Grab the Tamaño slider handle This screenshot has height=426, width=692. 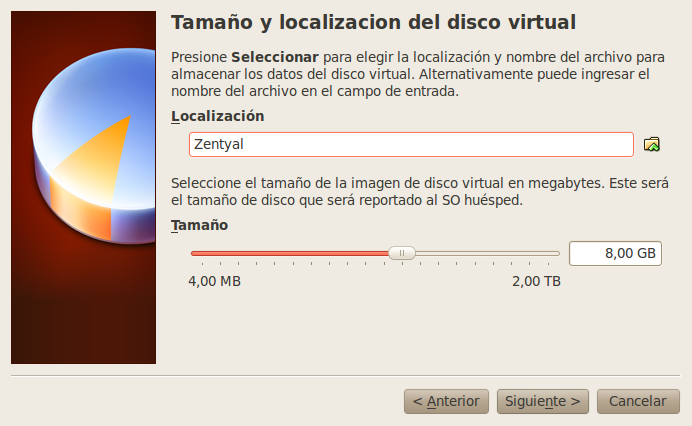point(402,253)
